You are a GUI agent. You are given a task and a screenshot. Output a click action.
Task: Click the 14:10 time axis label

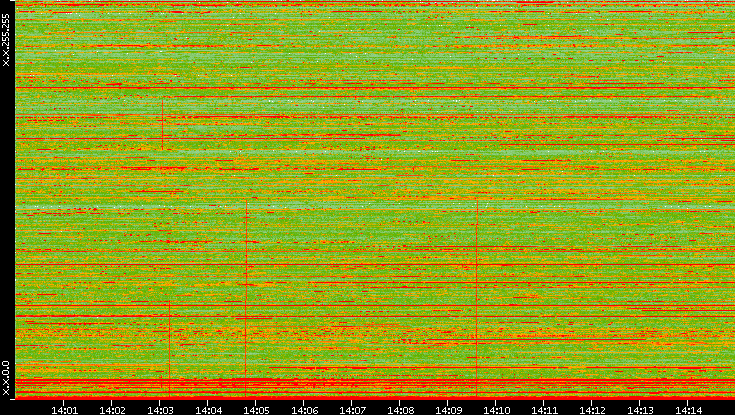point(497,410)
